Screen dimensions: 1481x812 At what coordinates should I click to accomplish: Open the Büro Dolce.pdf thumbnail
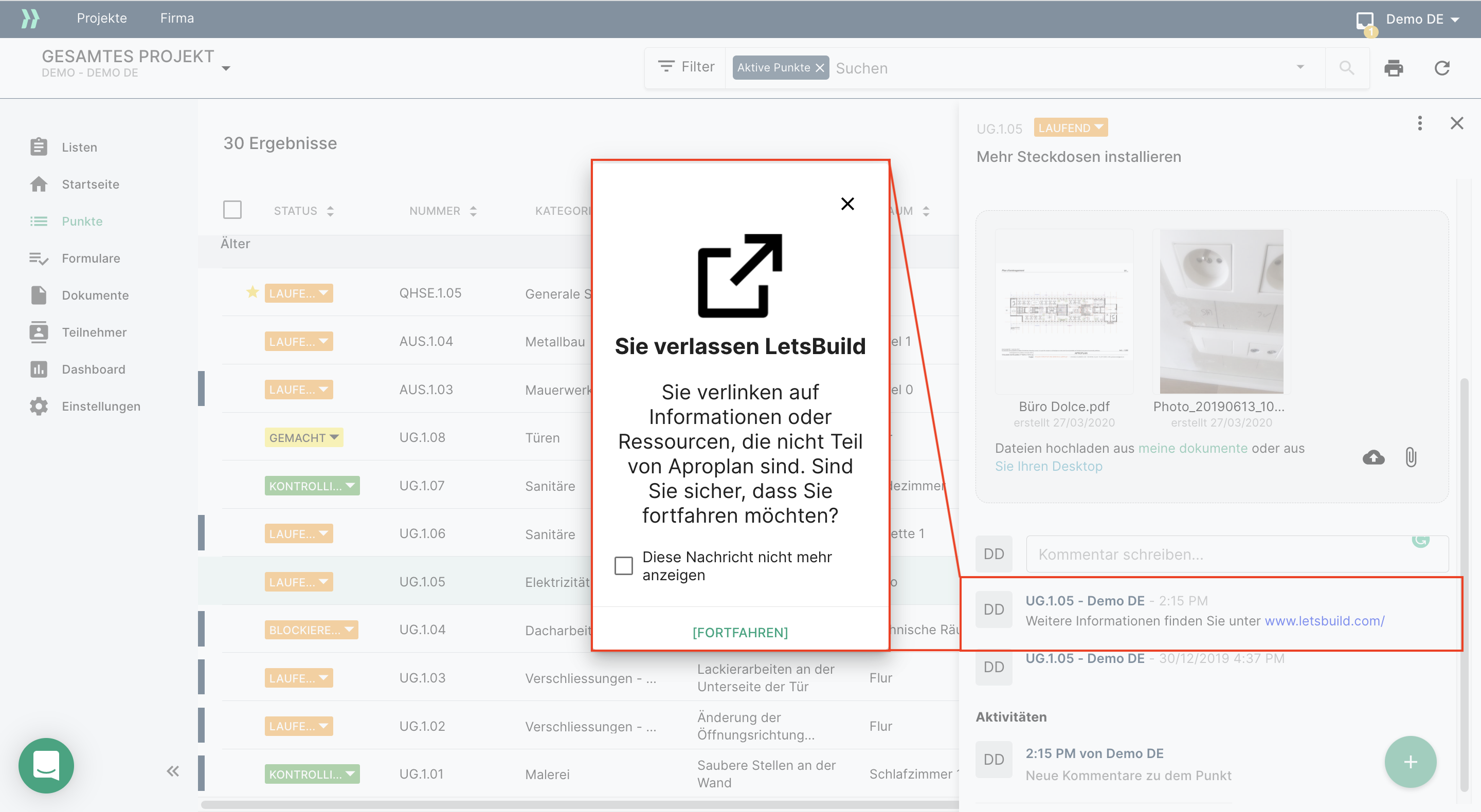coord(1064,311)
